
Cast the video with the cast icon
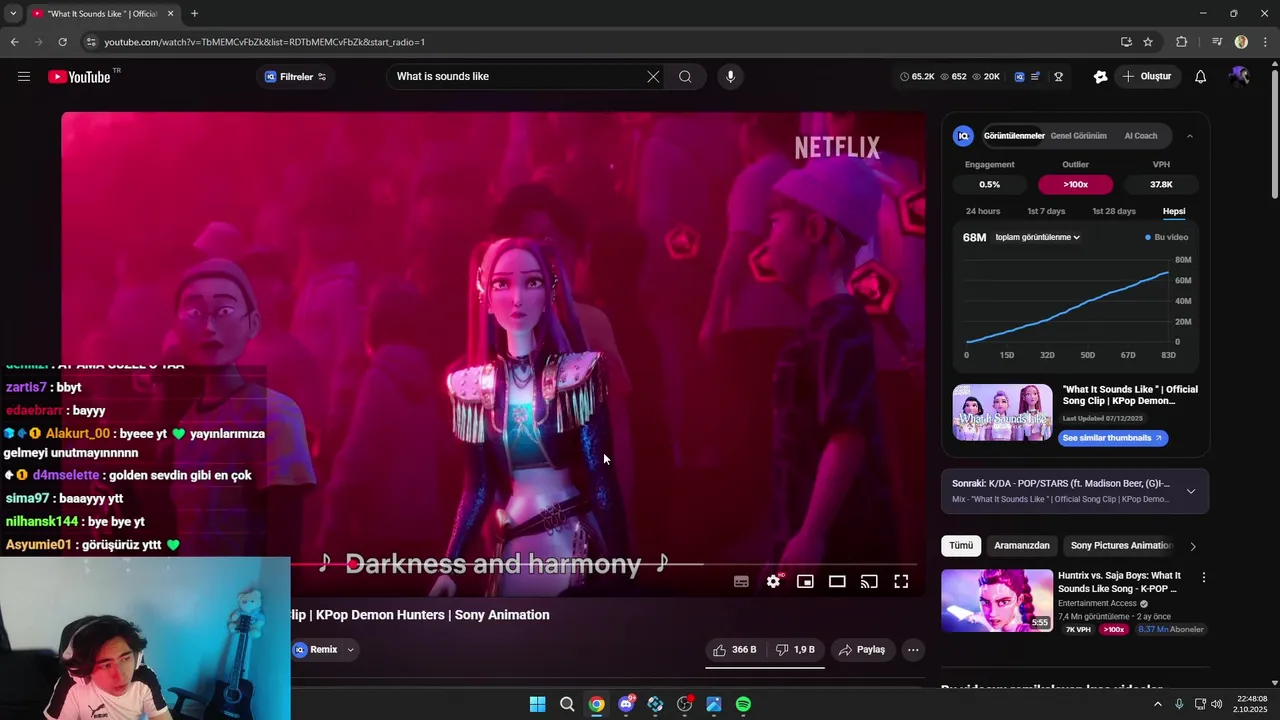(869, 582)
